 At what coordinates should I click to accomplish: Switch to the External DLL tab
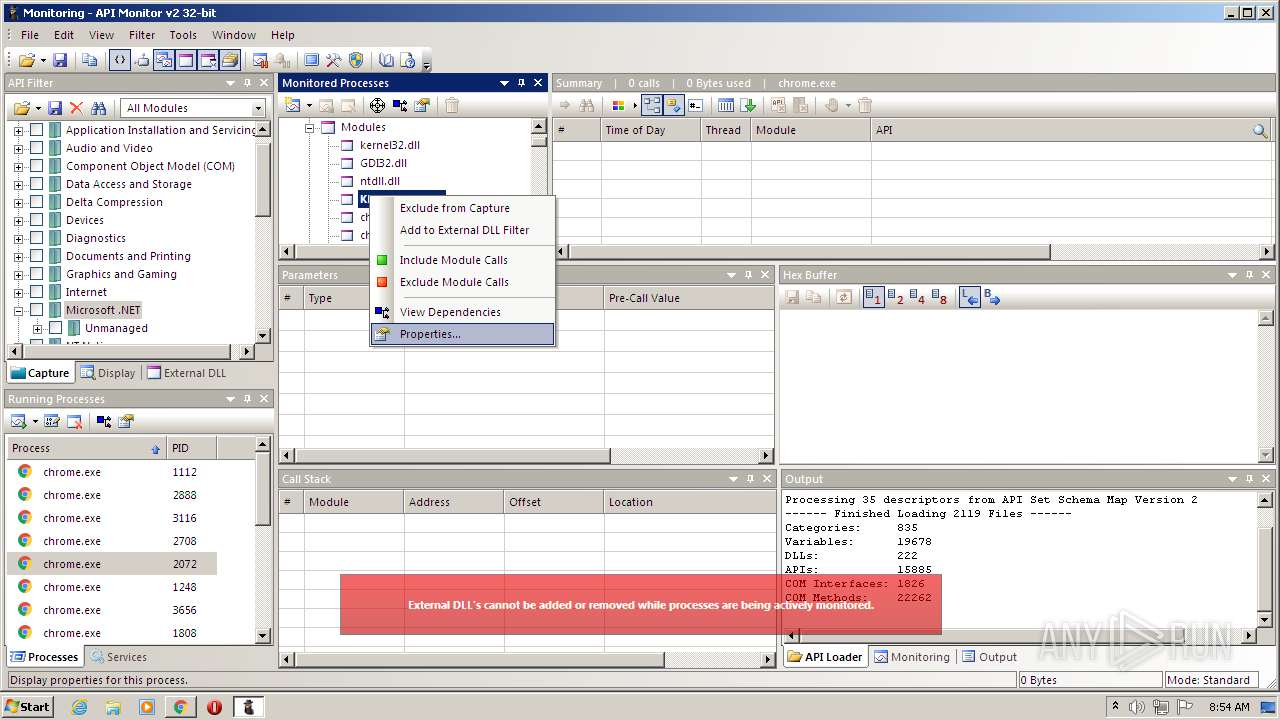187,373
